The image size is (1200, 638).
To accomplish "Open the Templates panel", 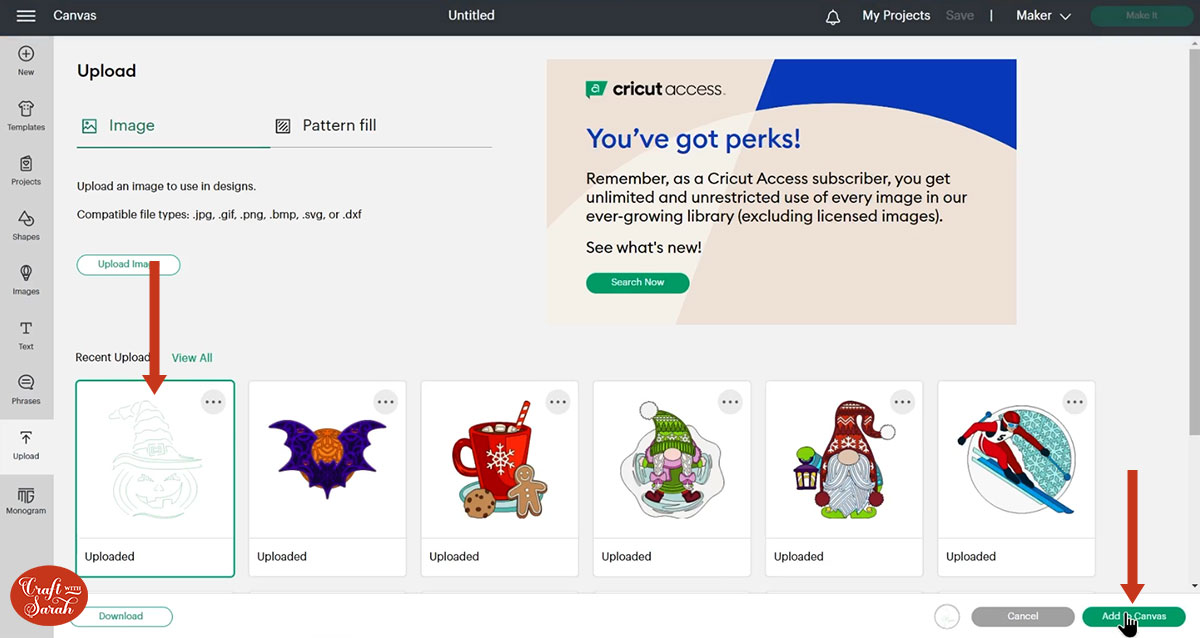I will [26, 115].
